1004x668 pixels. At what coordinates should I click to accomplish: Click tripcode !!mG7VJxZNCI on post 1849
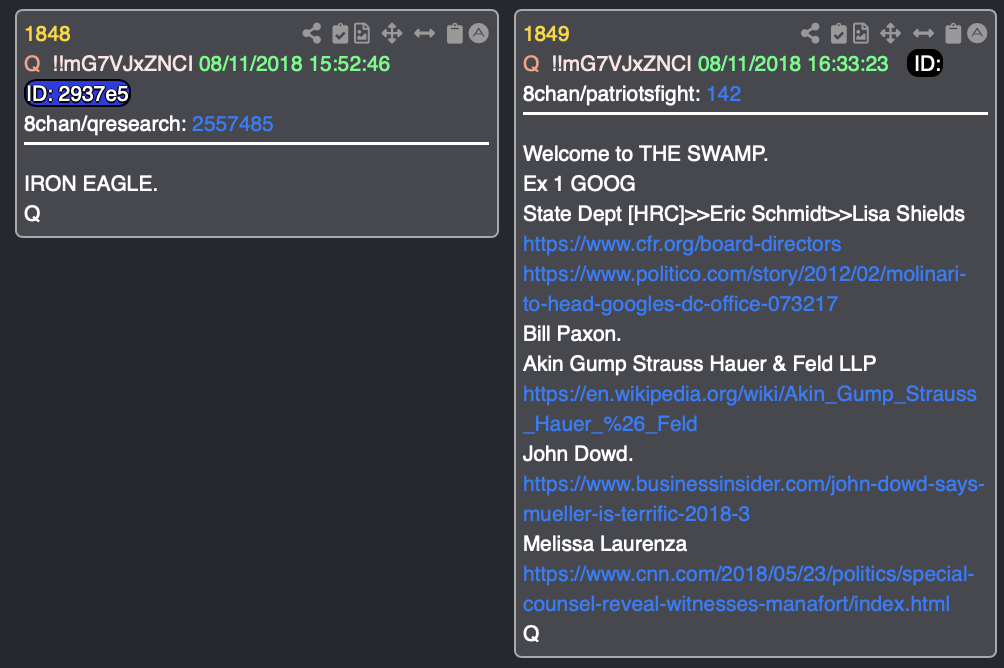coord(621,64)
